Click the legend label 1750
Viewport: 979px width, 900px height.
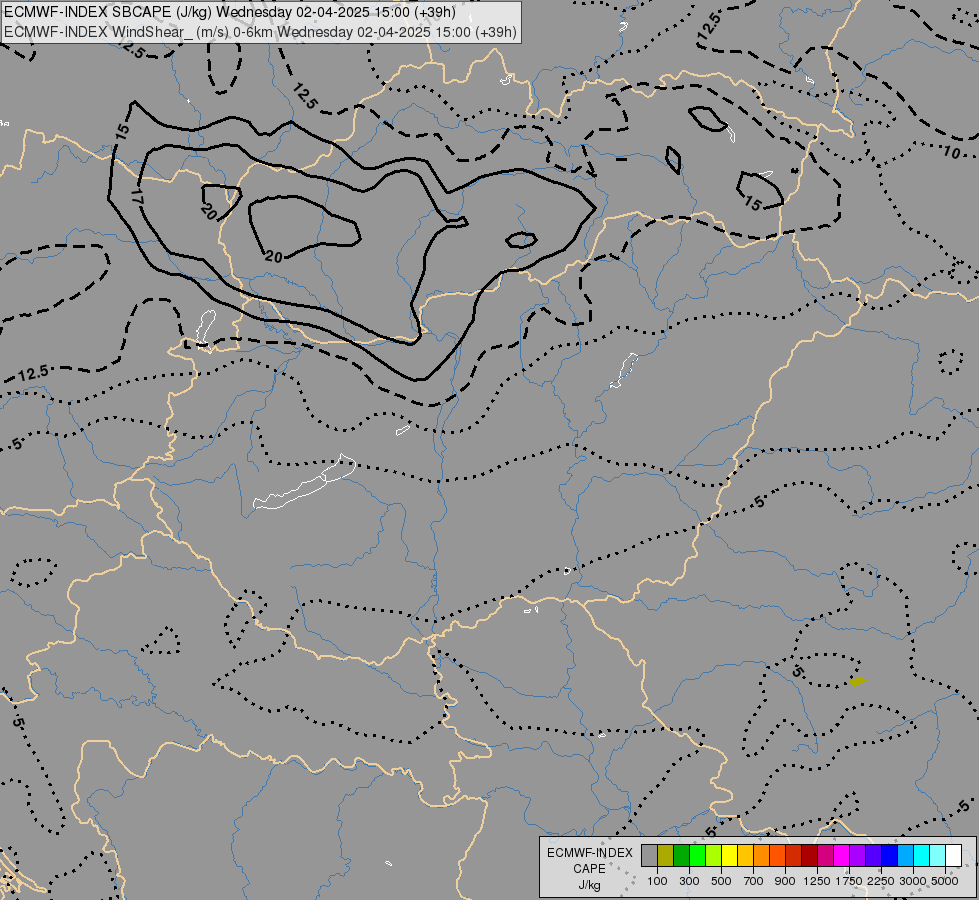coord(849,881)
